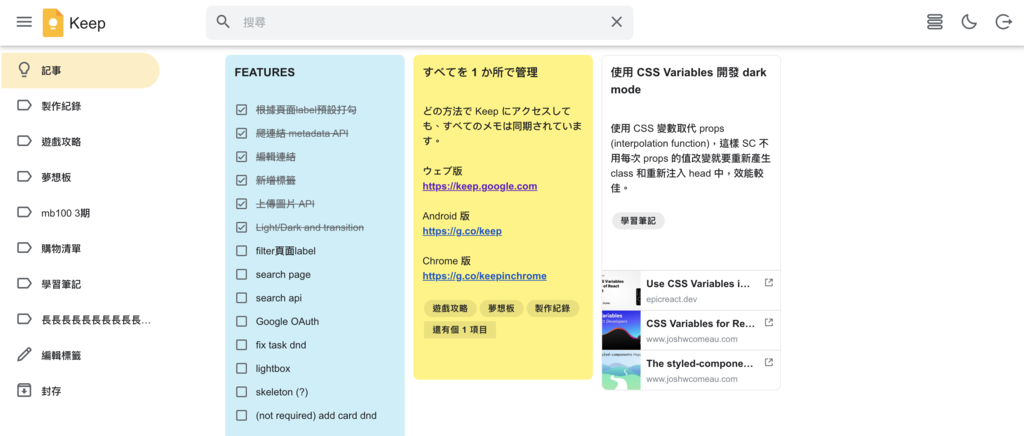The height and width of the screenshot is (436, 1024).
Task: Open 學習筆記 label in sidebar
Action: (x=80, y=284)
